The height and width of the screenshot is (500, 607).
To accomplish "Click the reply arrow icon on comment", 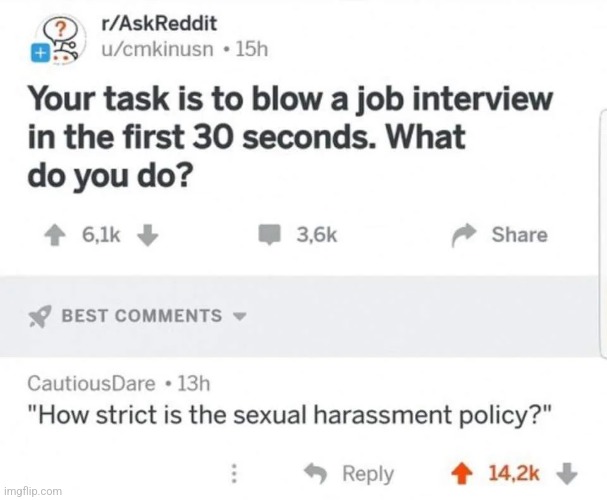I will 316,473.
